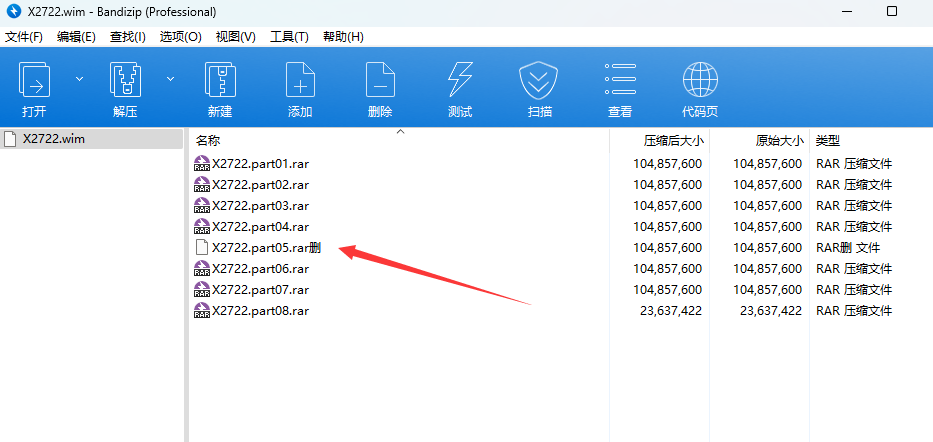Screen dimensions: 933x442
Task: Click the Open (打开) toolbar icon
Action: coord(34,79)
